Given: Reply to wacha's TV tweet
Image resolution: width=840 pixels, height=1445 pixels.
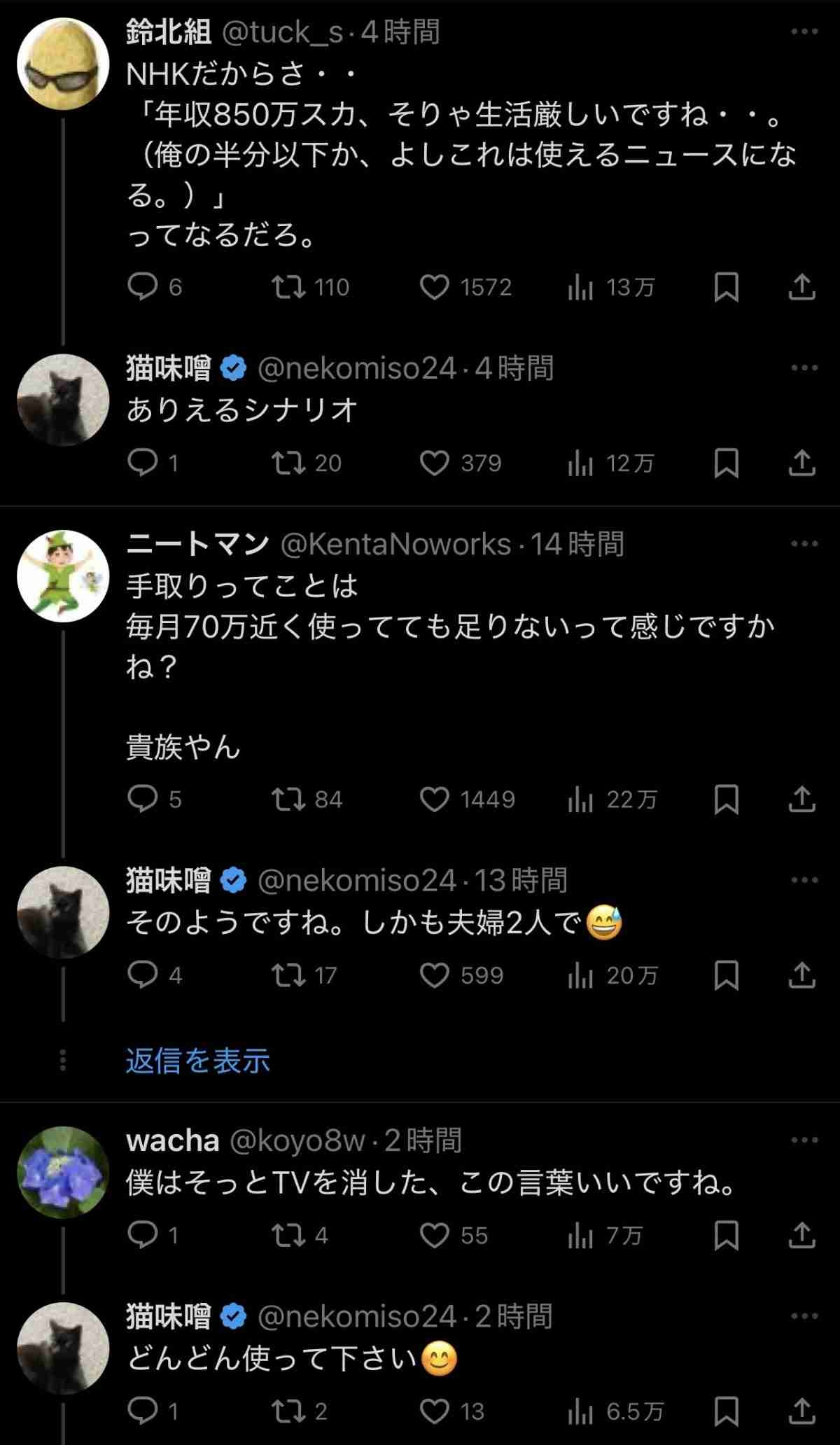Looking at the screenshot, I should [143, 1236].
